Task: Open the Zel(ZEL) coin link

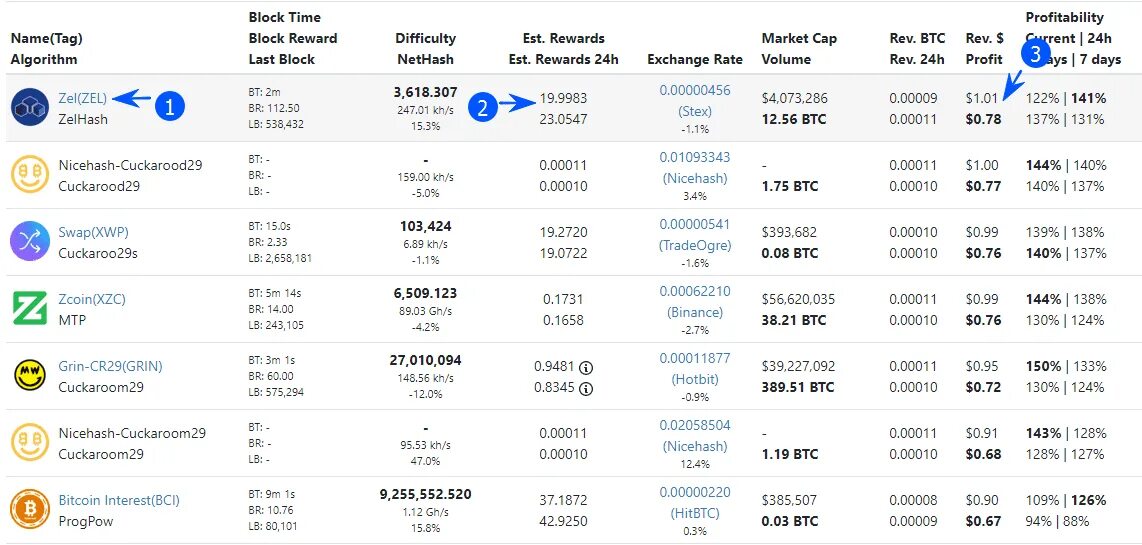Action: tap(83, 98)
